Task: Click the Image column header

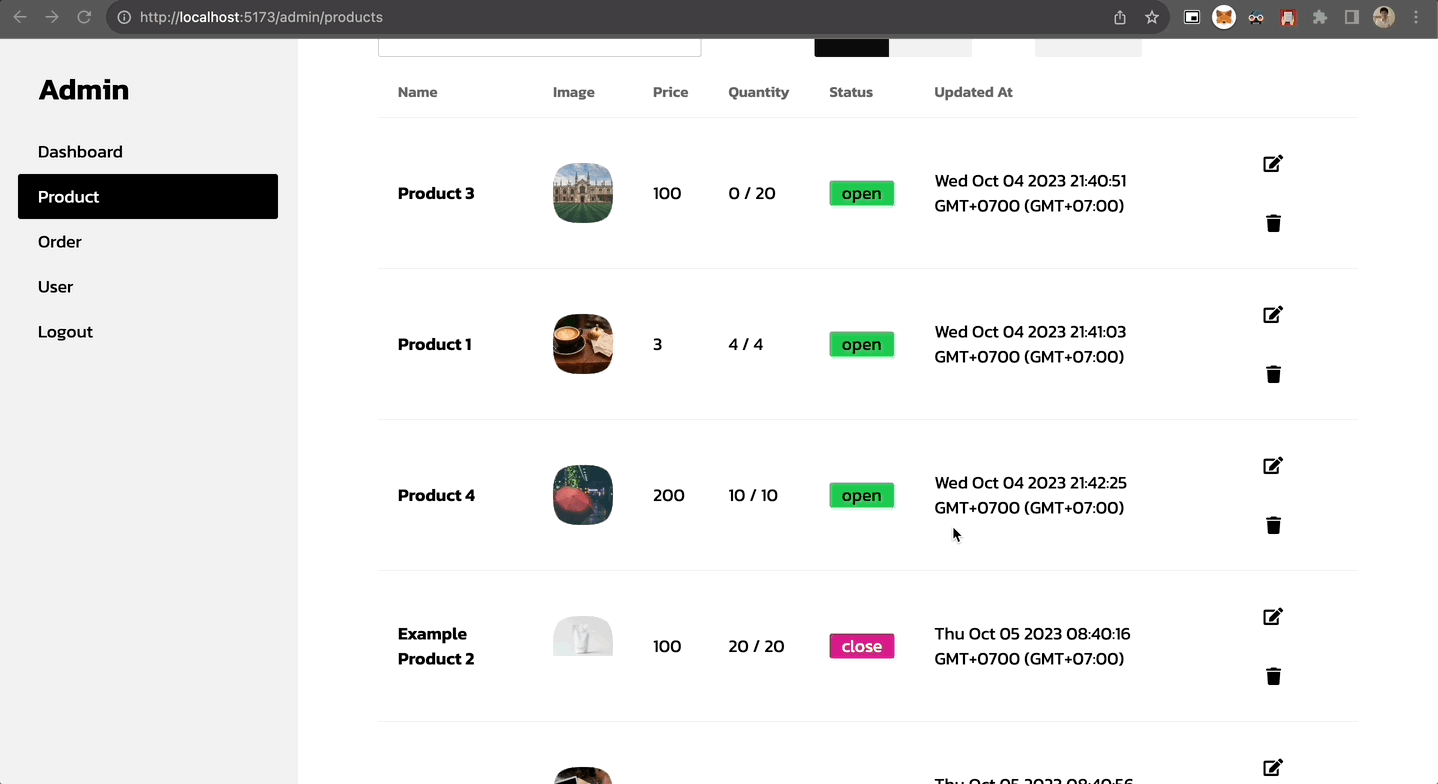Action: point(574,92)
